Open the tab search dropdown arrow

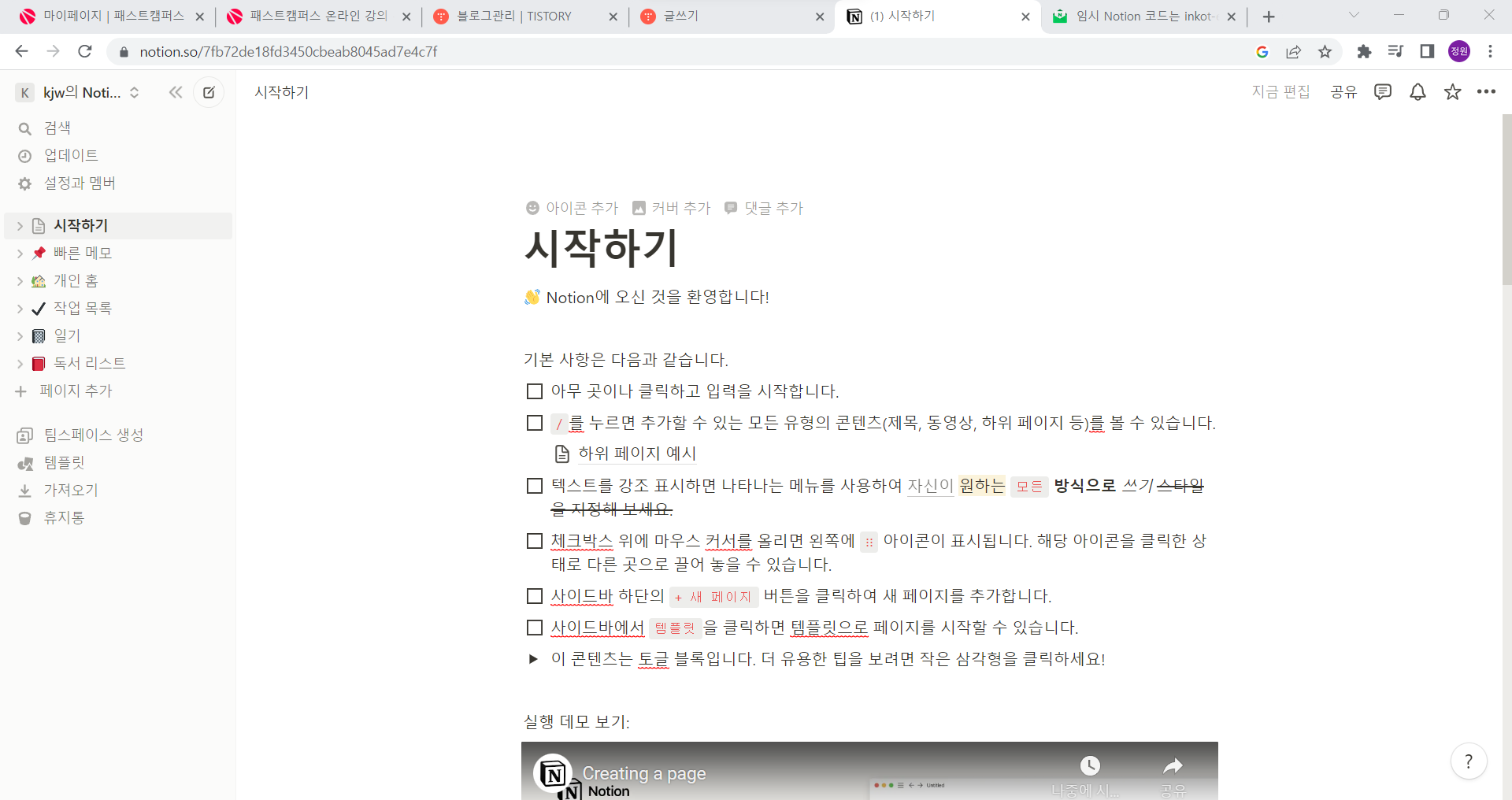pyautogui.click(x=1354, y=15)
